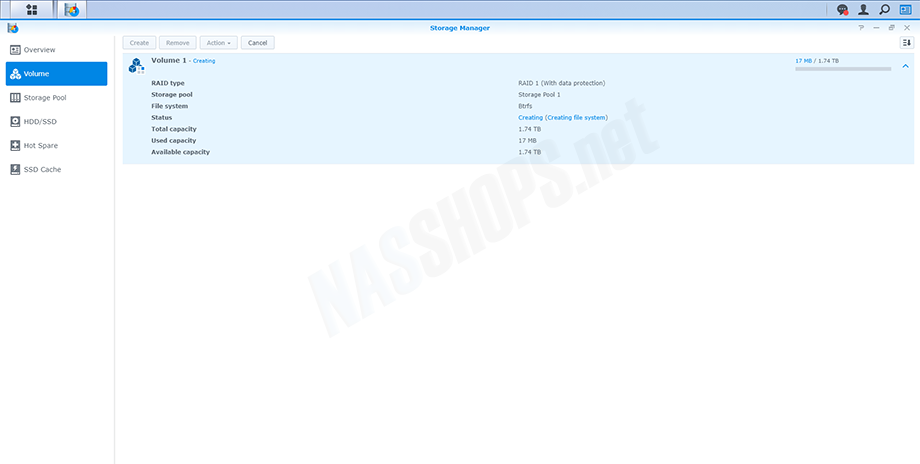Change the volume list sort order
The width and height of the screenshot is (920, 464).
907,43
